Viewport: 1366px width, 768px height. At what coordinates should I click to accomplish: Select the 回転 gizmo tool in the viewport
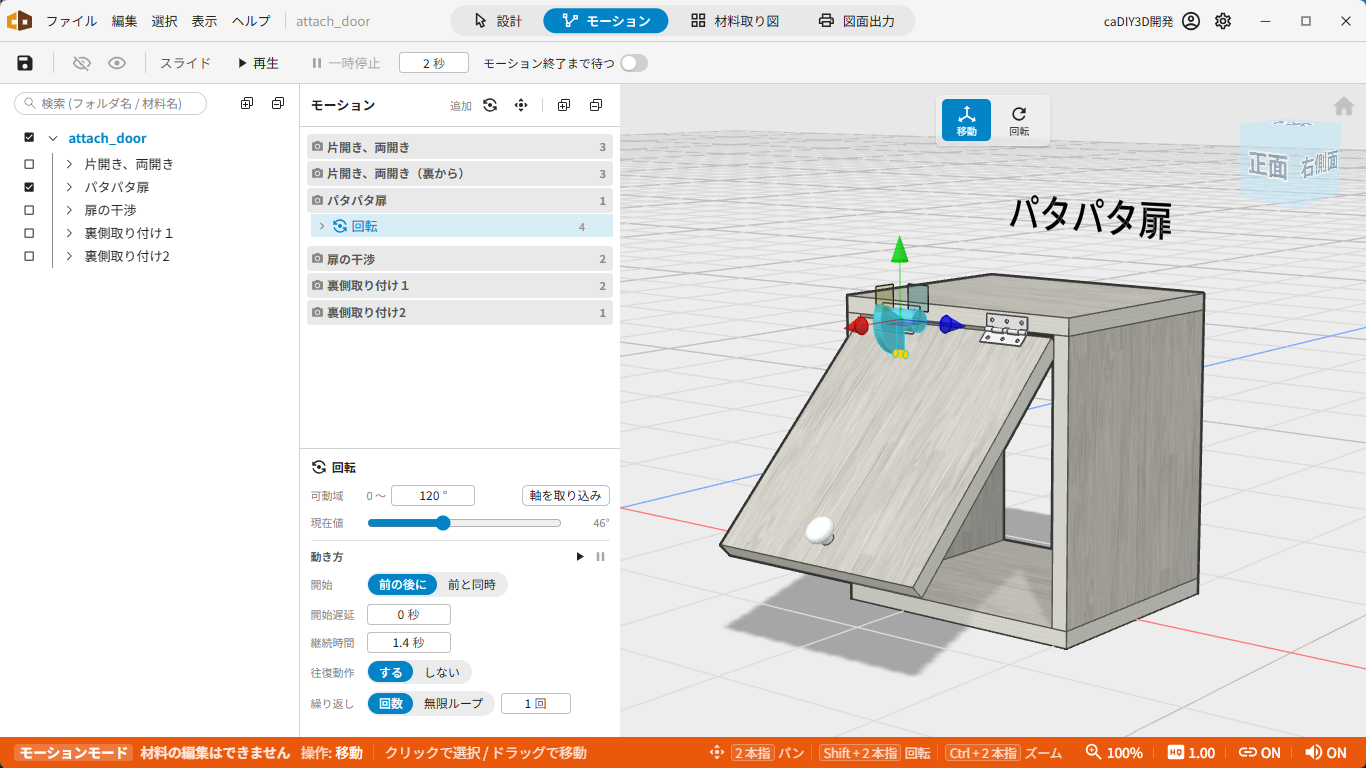(x=1019, y=120)
